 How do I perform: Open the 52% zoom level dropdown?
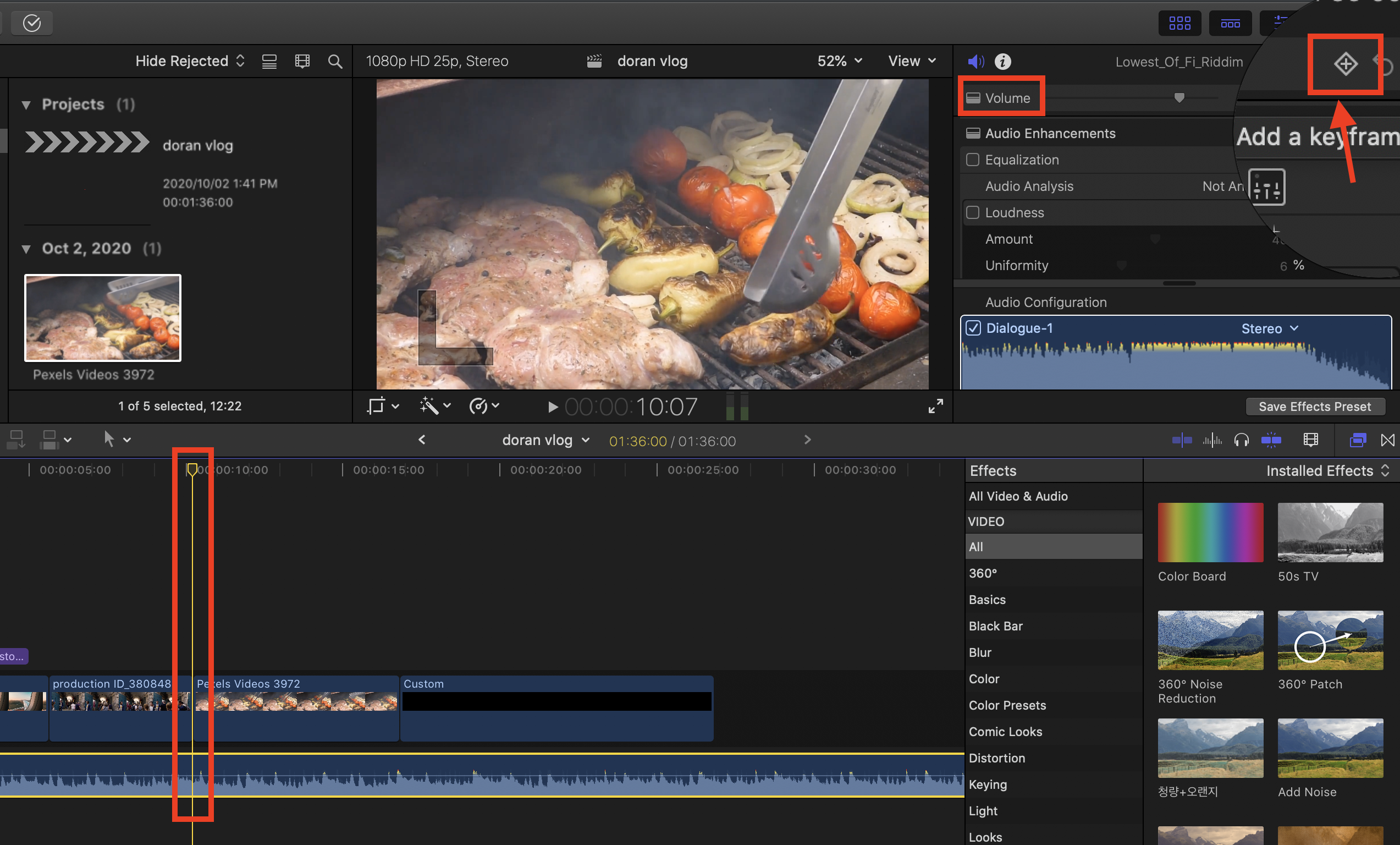point(839,61)
